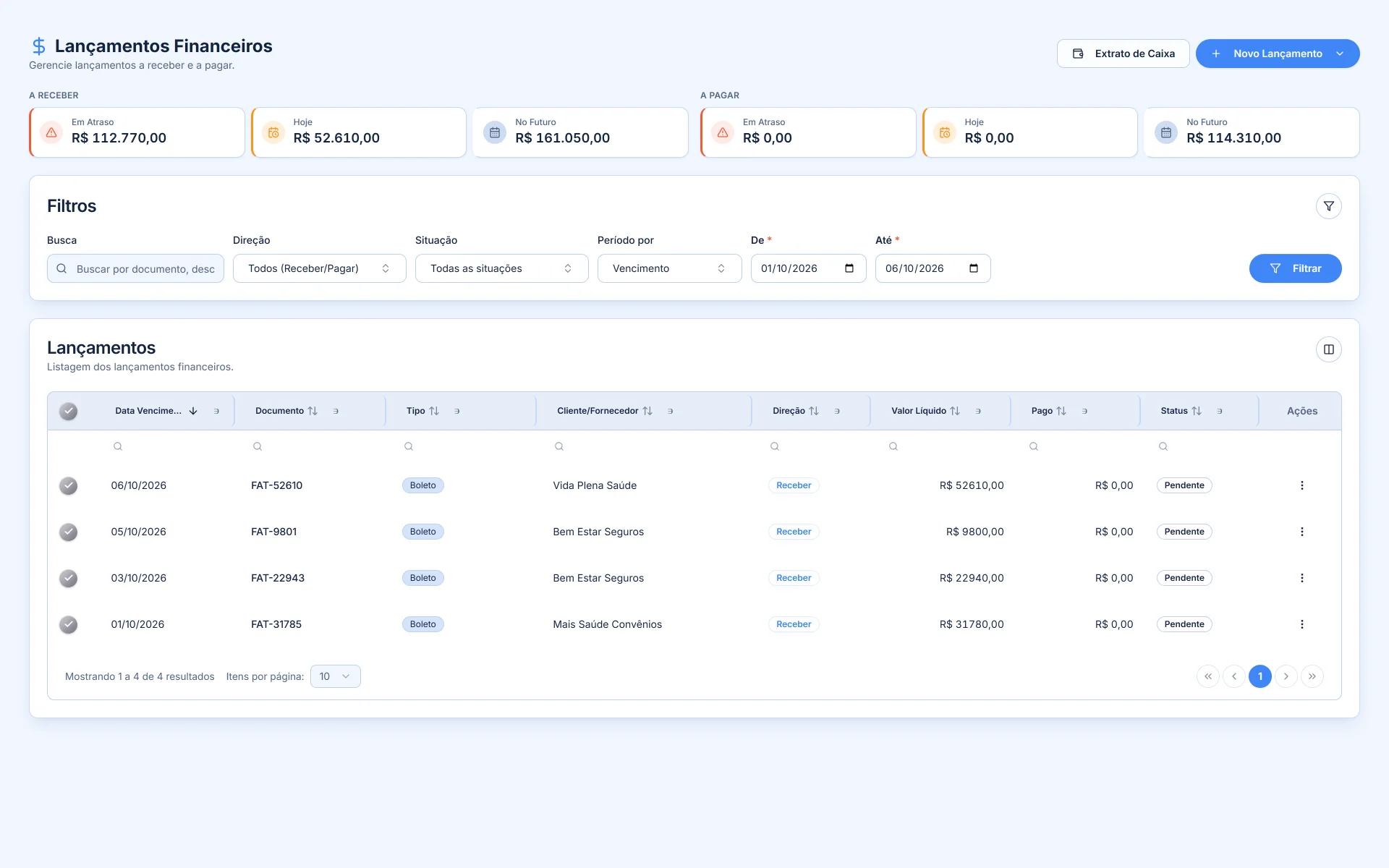Image resolution: width=1389 pixels, height=868 pixels.
Task: Change the Itens por página dropdown
Action: pyautogui.click(x=335, y=676)
